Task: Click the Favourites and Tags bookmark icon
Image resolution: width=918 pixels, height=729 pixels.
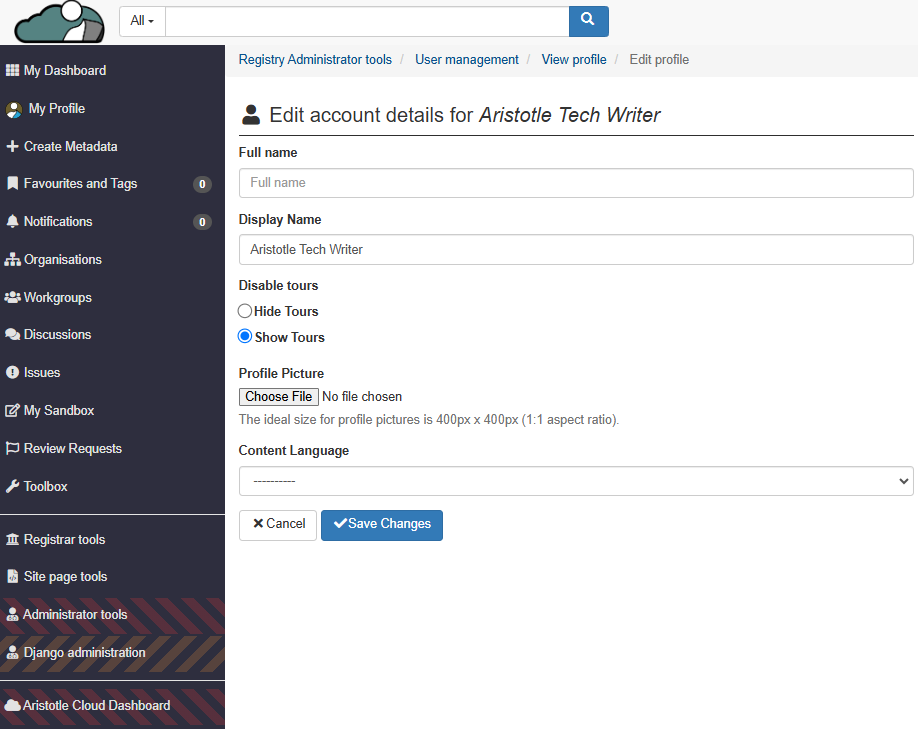Action: 12,184
